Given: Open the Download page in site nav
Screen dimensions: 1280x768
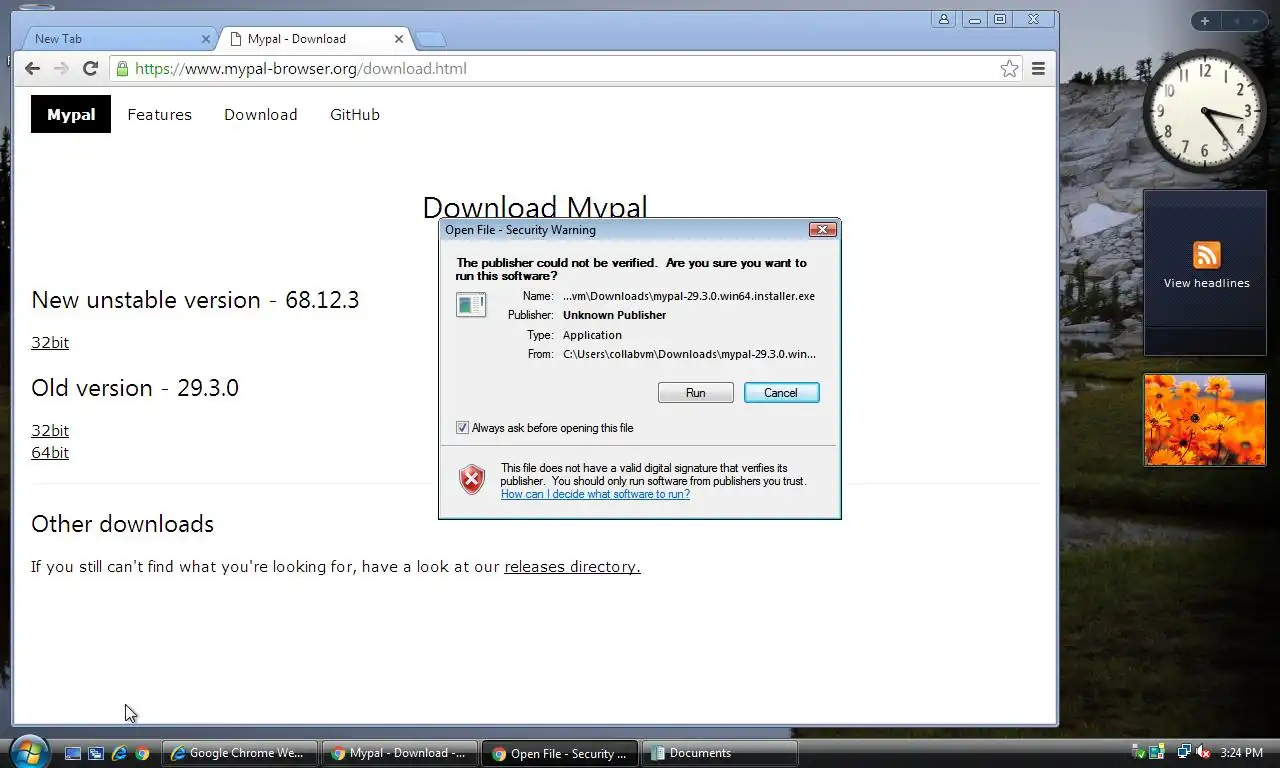Looking at the screenshot, I should click(x=260, y=114).
